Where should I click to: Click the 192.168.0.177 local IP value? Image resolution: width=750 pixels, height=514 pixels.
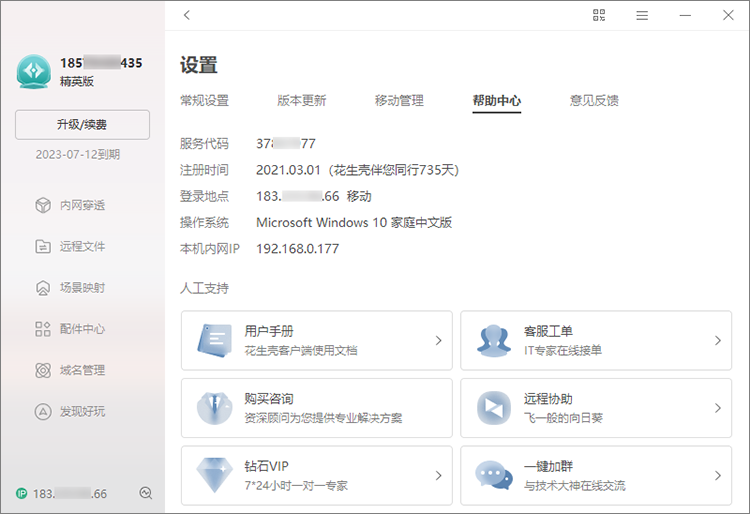(298, 249)
